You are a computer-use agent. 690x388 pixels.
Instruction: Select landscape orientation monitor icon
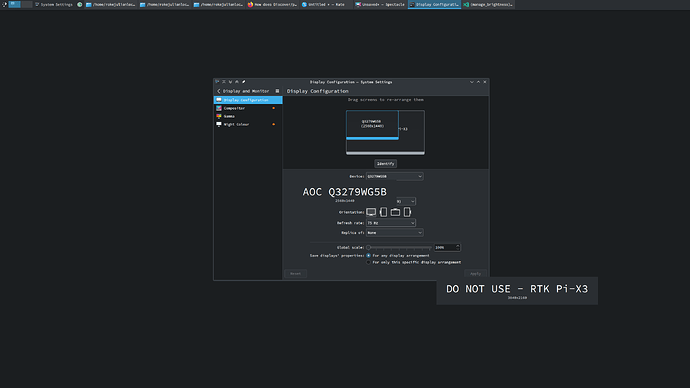(x=371, y=212)
